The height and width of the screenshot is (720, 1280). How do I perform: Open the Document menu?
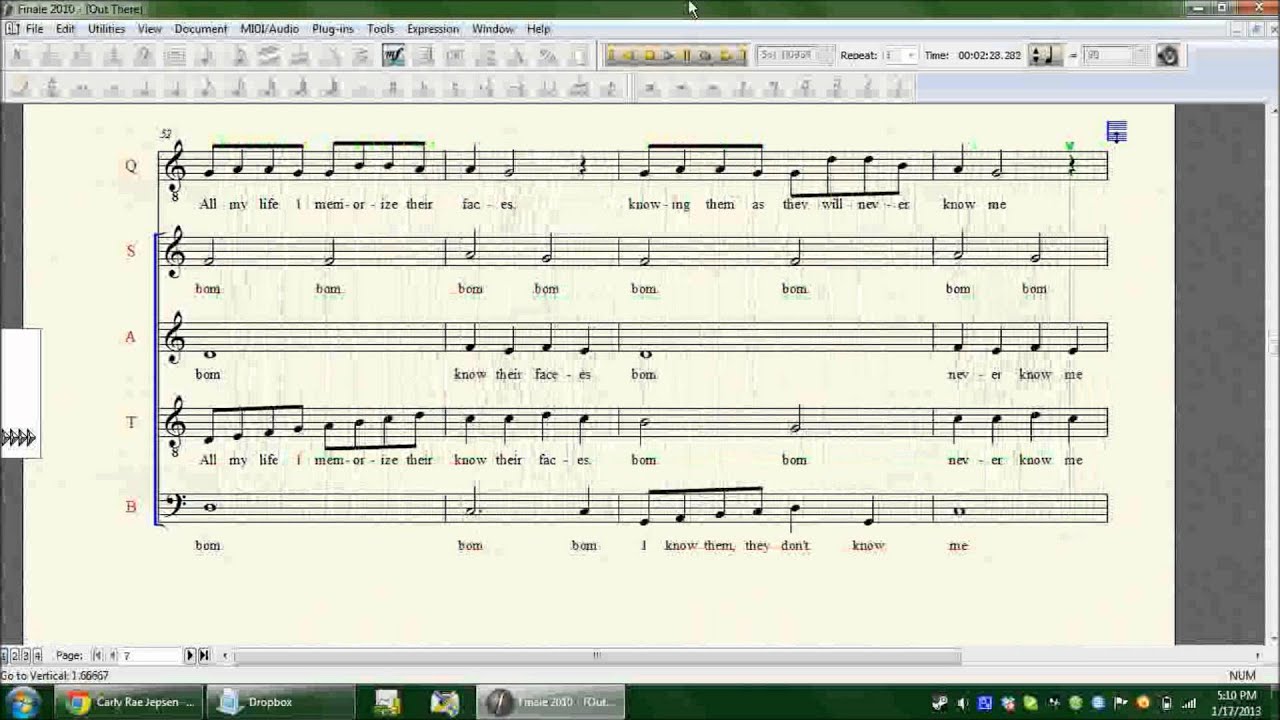(x=201, y=29)
